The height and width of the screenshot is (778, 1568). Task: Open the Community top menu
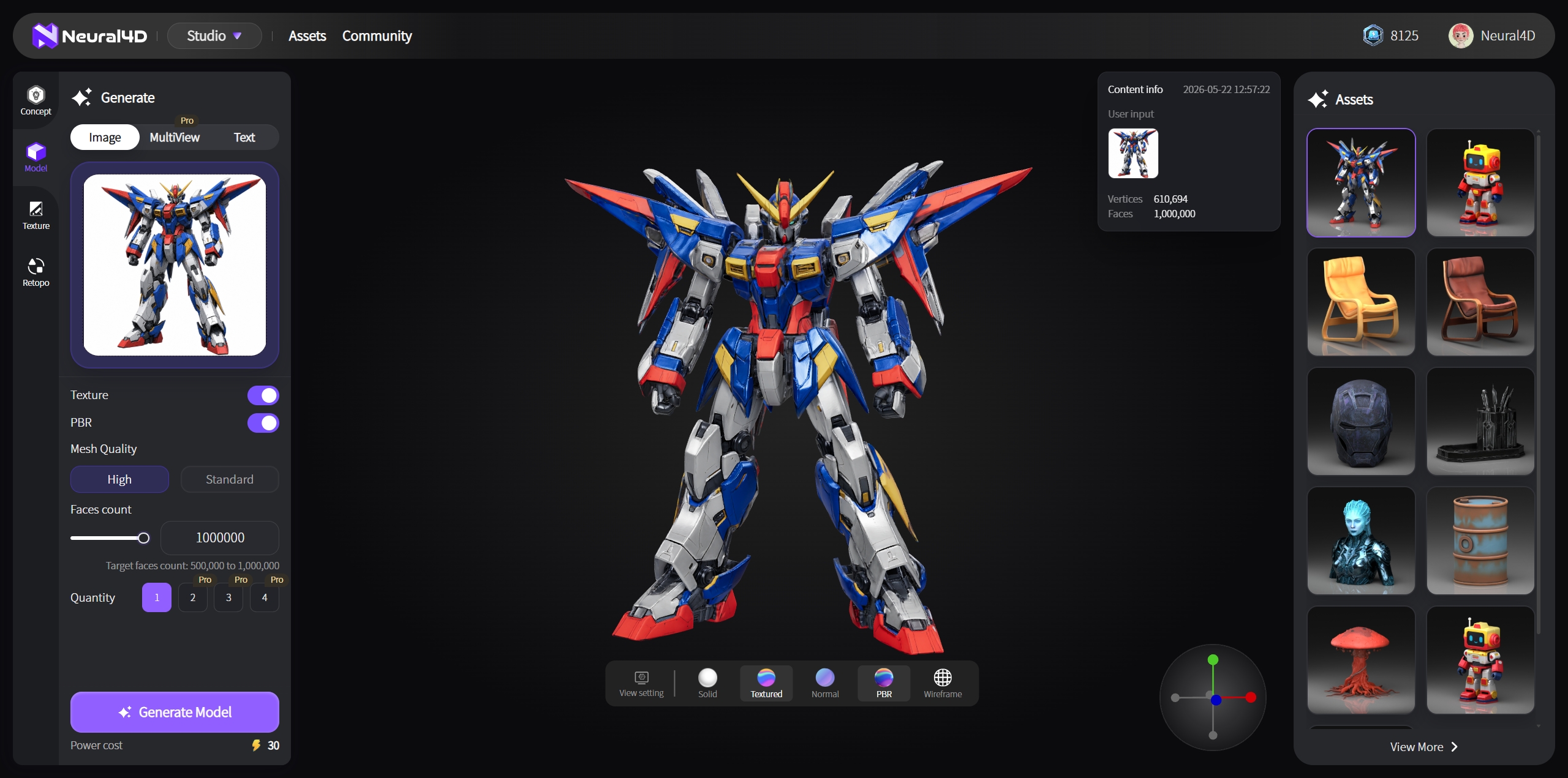pos(377,36)
